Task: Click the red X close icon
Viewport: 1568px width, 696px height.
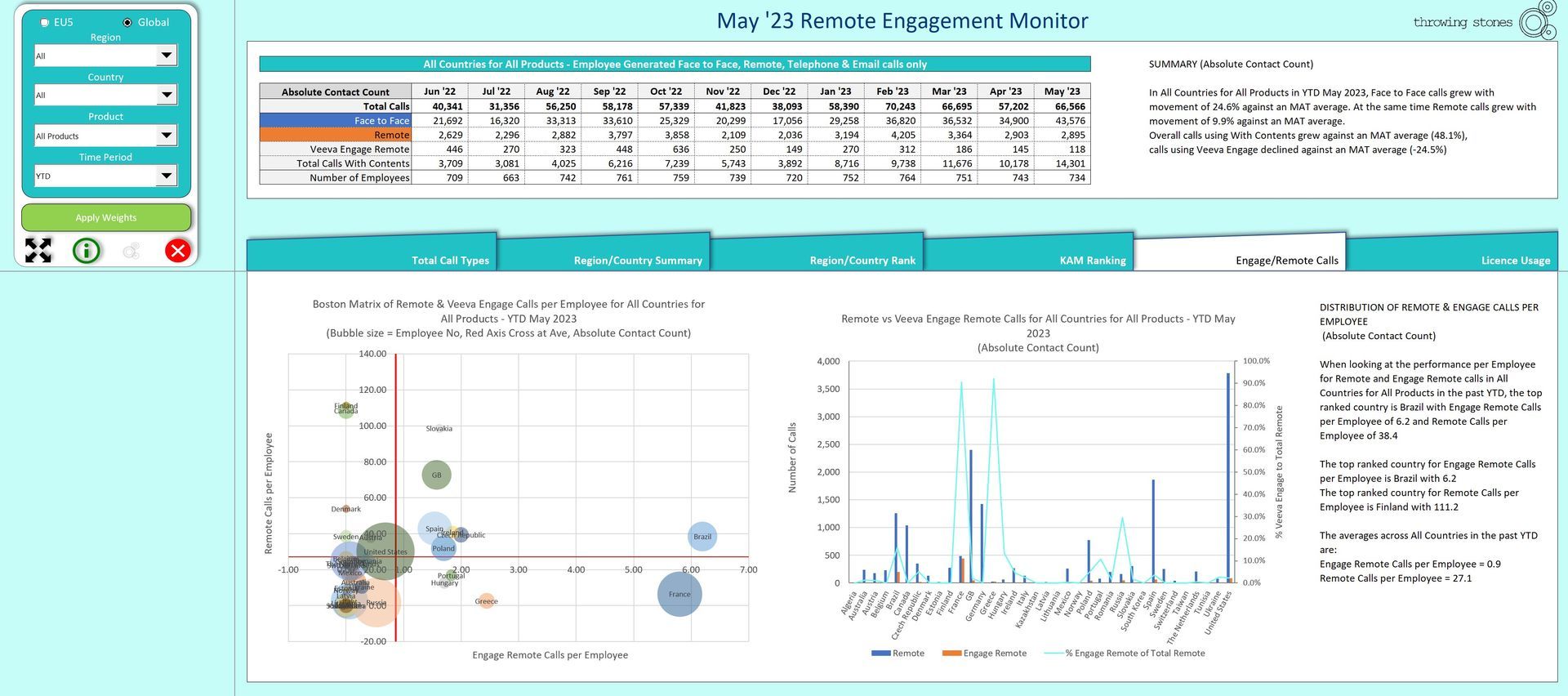Action: tap(178, 250)
